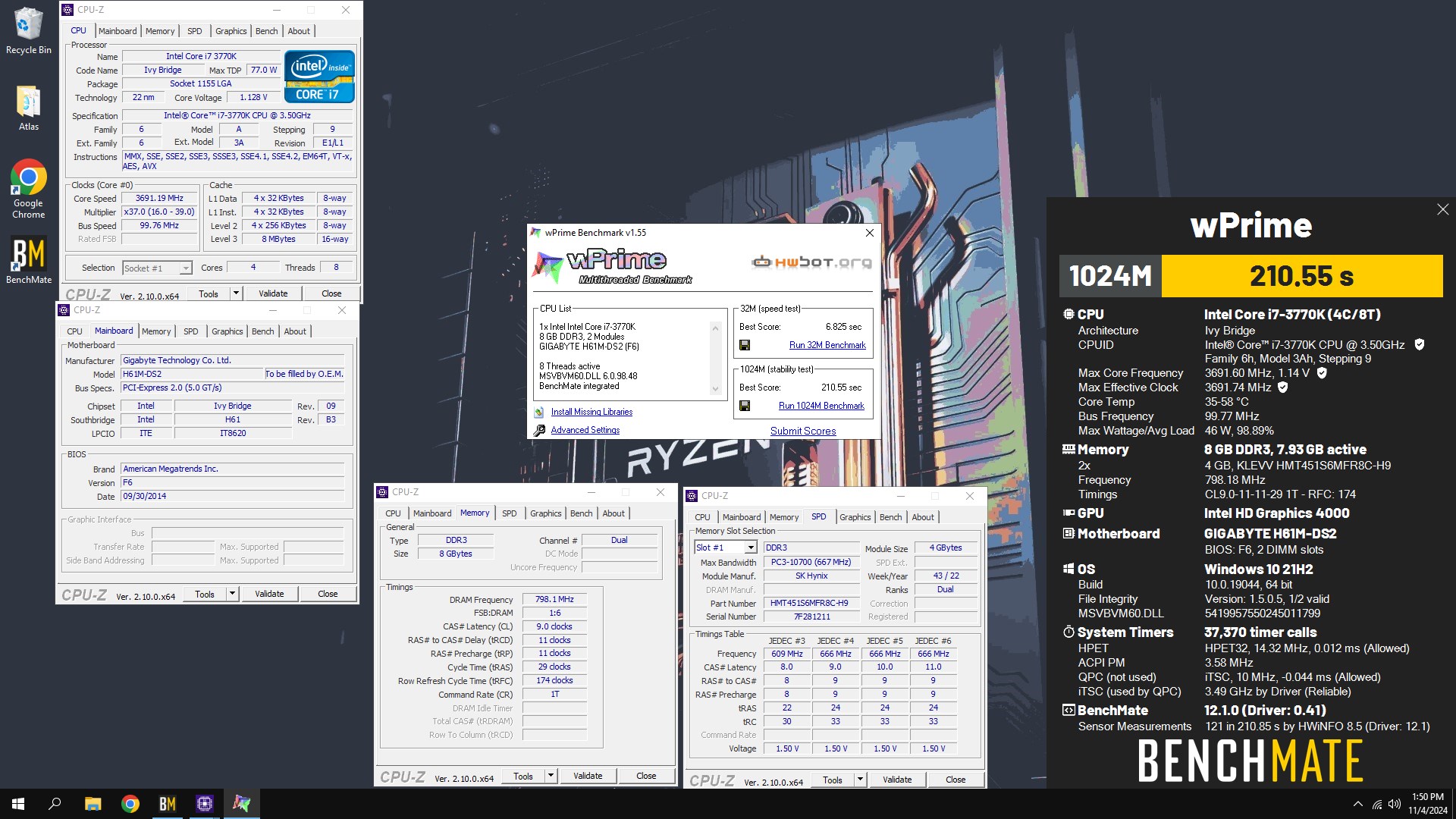Screen dimensions: 1456x819
Task: Run the 32M Benchmark
Action: (827, 345)
